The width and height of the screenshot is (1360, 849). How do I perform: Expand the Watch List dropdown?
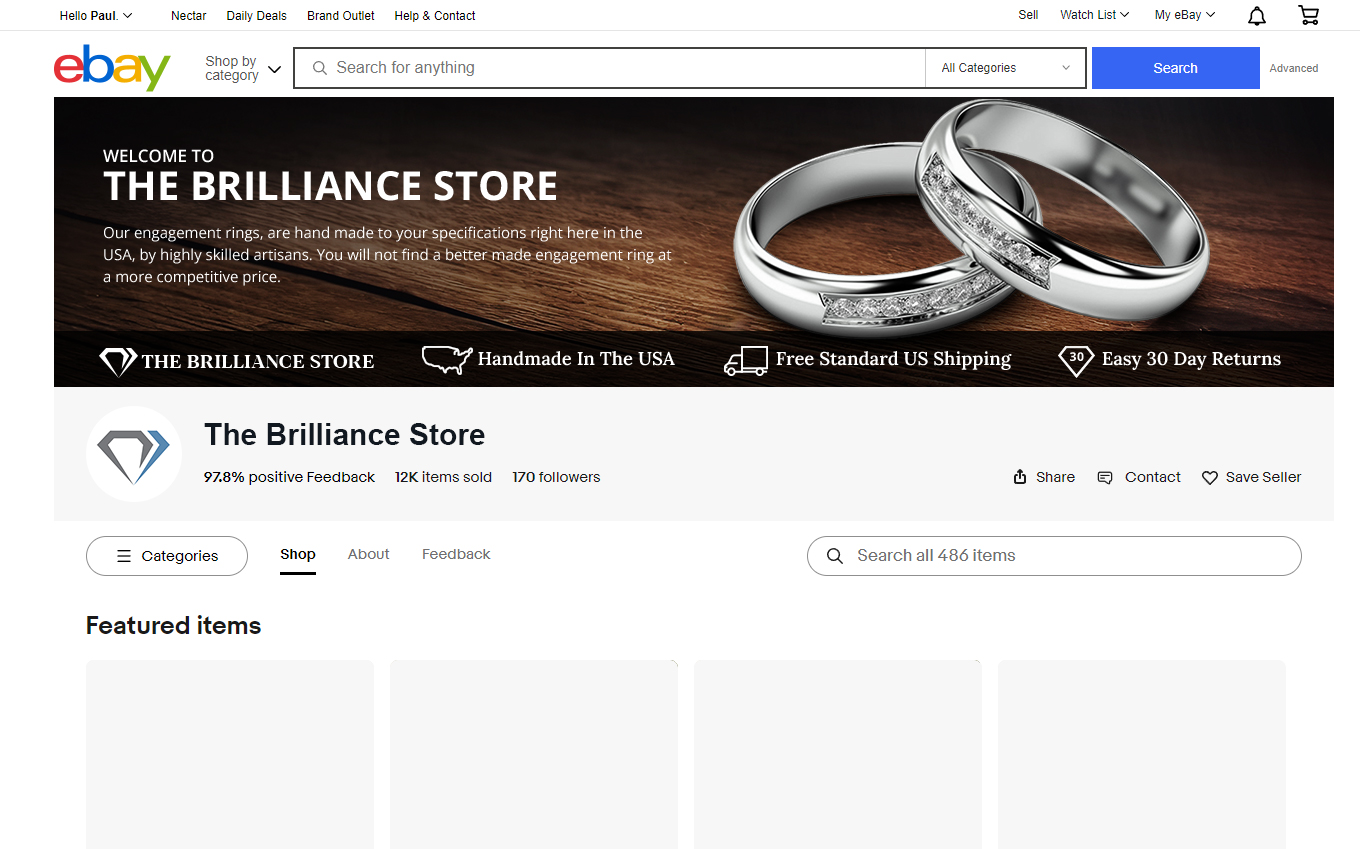(x=1094, y=15)
